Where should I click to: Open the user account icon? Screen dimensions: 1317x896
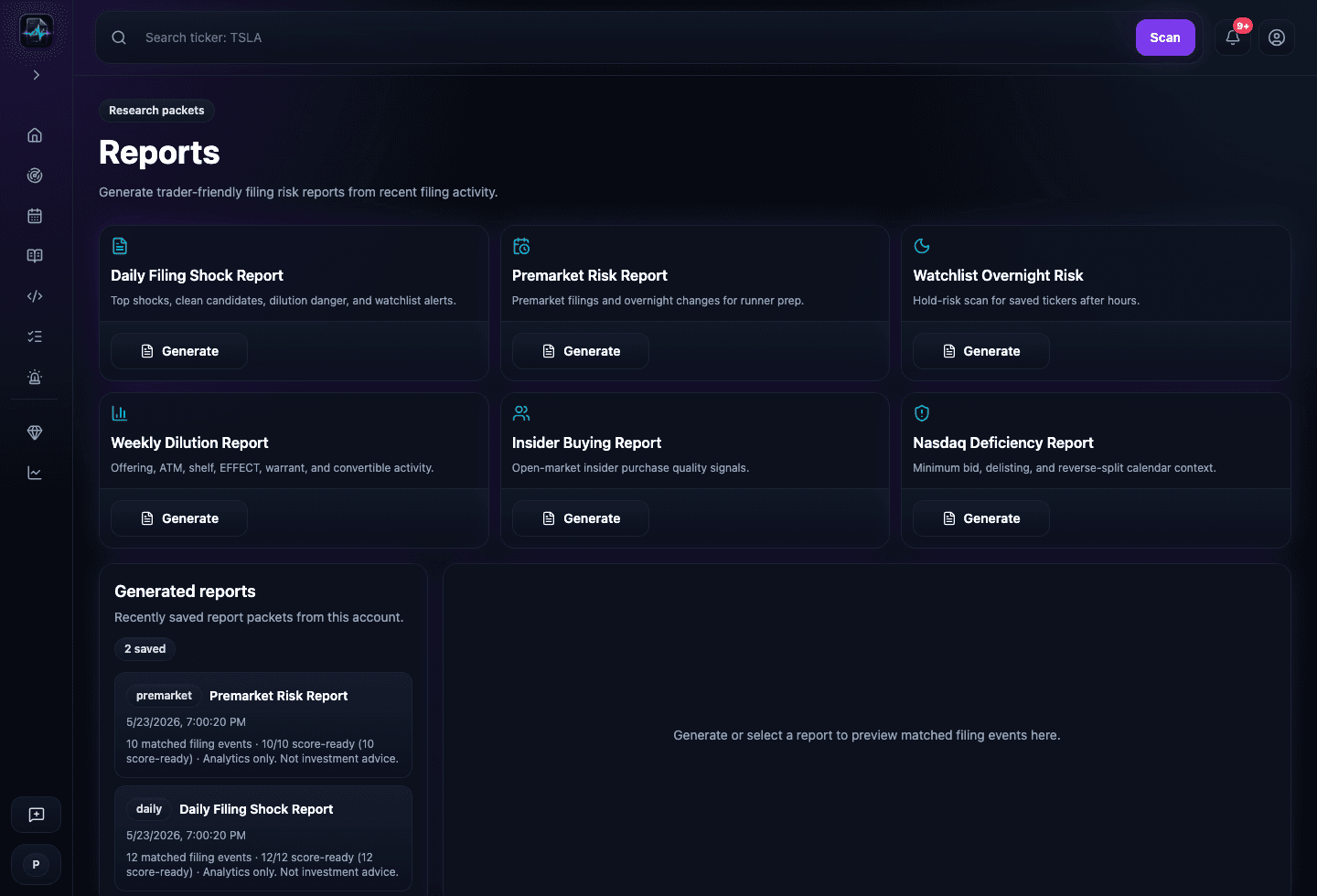[x=1277, y=37]
